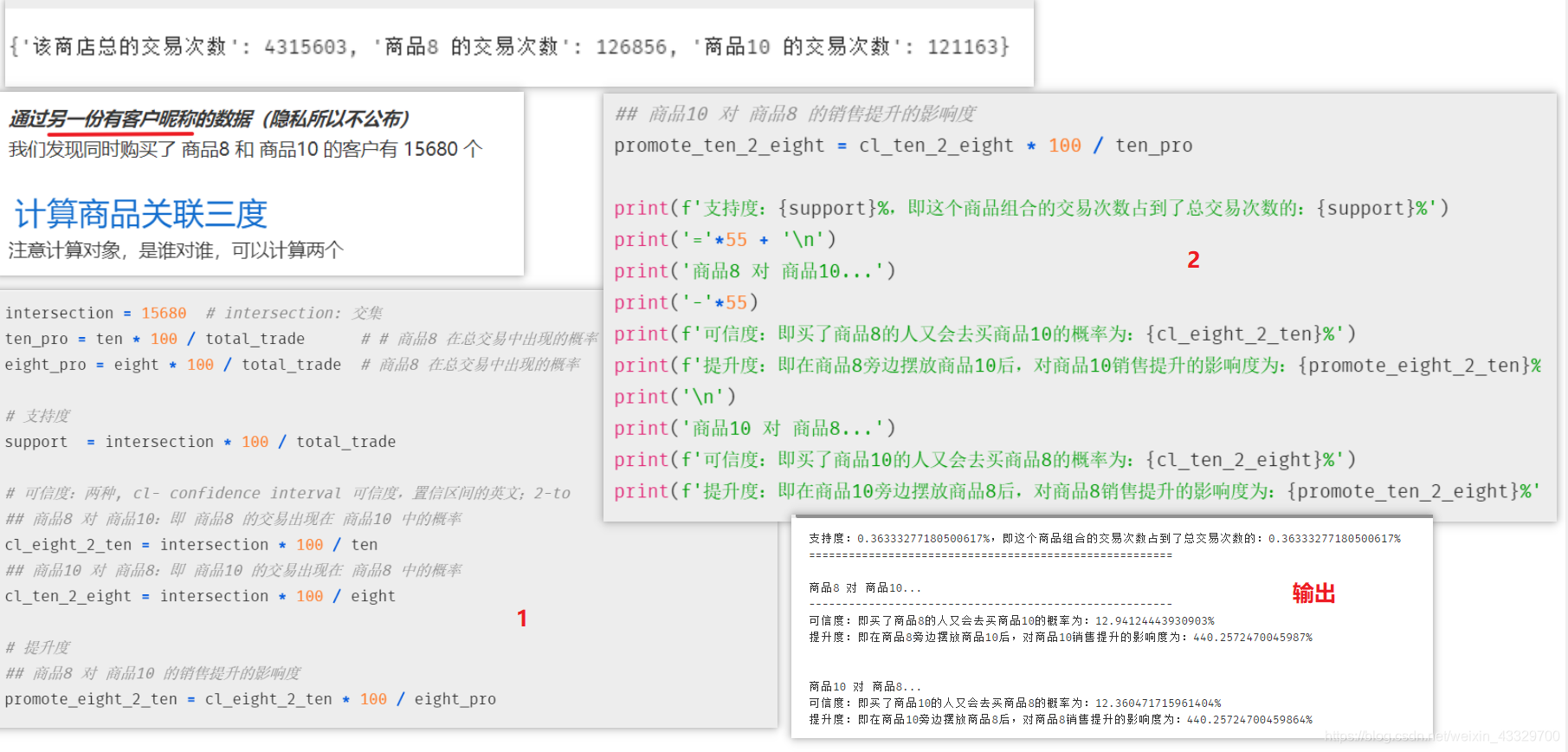
Task: Click the line promote_eight_2_ten = cl_eight_2_ten * 100 / eight_pro
Action: coord(250,699)
